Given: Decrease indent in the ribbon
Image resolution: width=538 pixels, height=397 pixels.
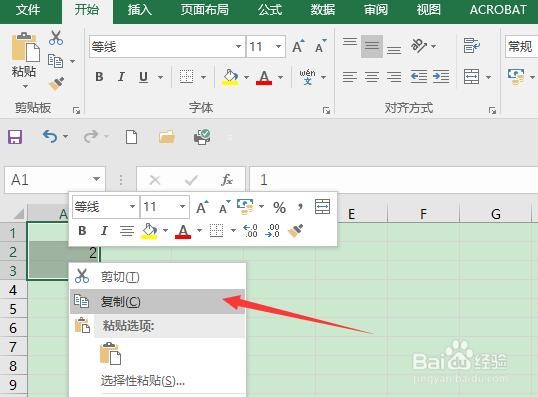Looking at the screenshot, I should coord(419,77).
